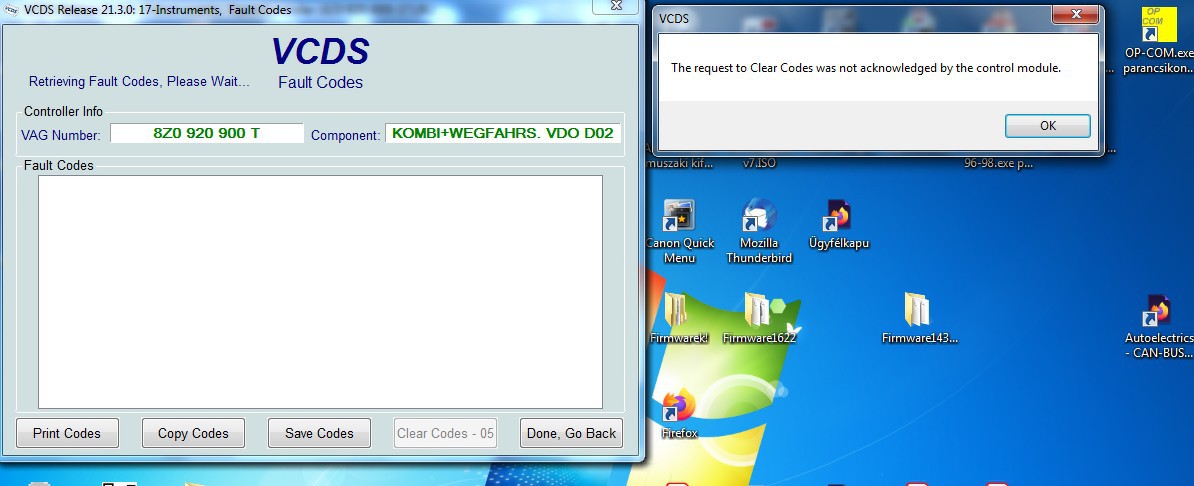1194x486 pixels.
Task: Select the Firmware1622 folder icon
Action: [759, 318]
